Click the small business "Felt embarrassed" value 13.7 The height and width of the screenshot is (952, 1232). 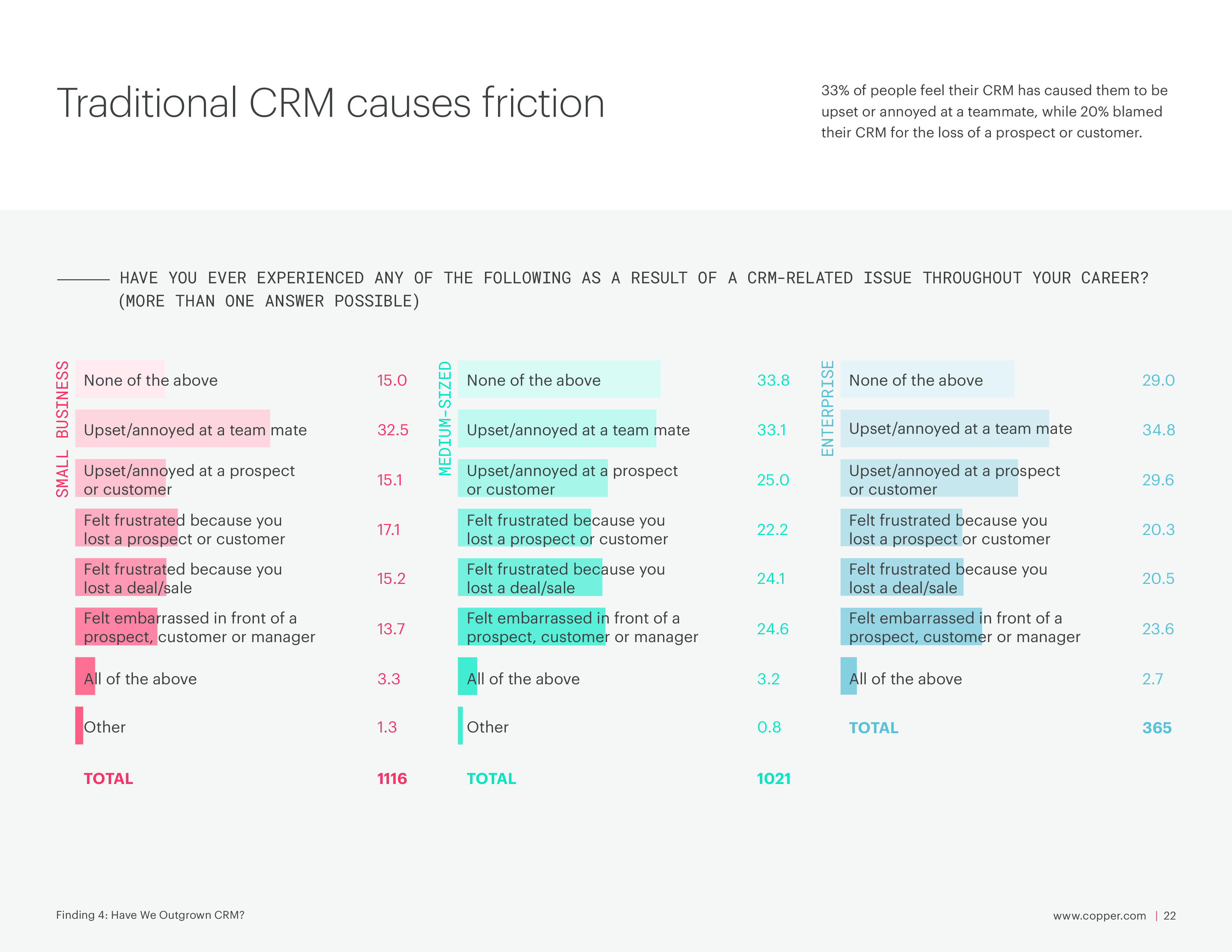click(x=391, y=628)
